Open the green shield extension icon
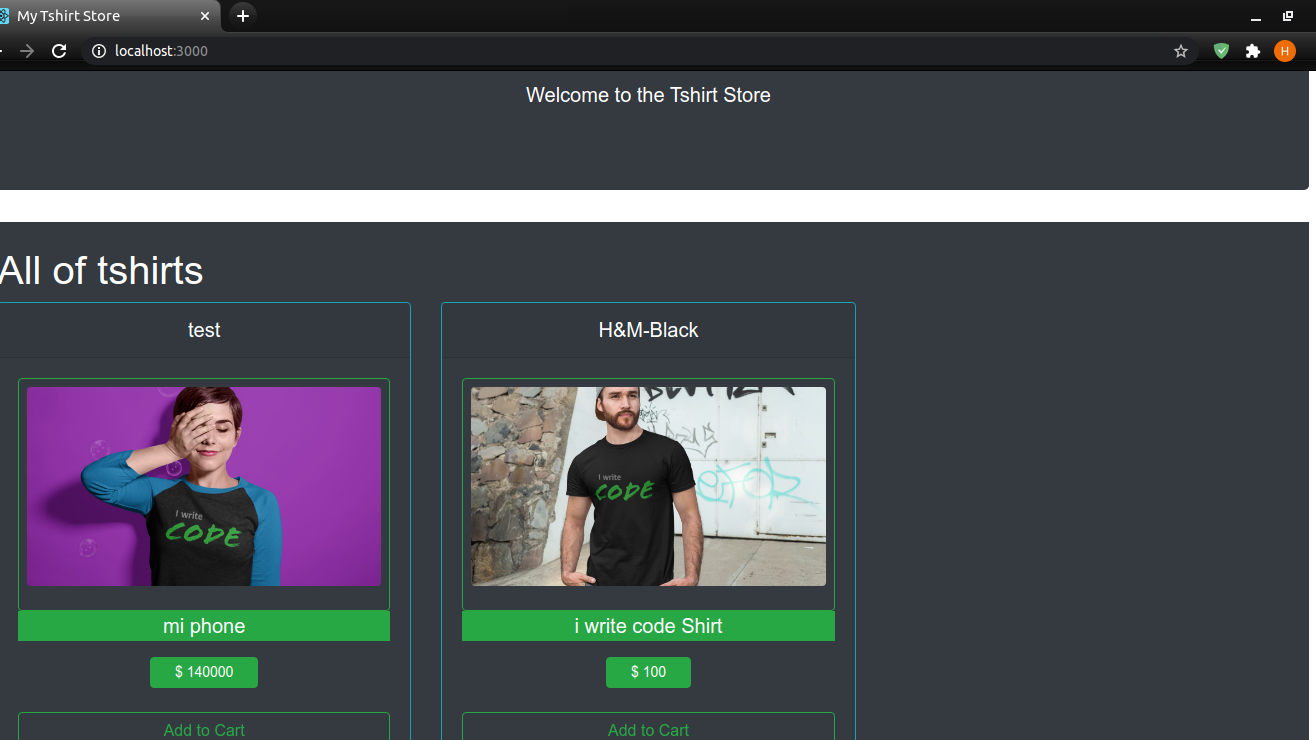Viewport: 1316px width, 740px height. tap(1221, 51)
